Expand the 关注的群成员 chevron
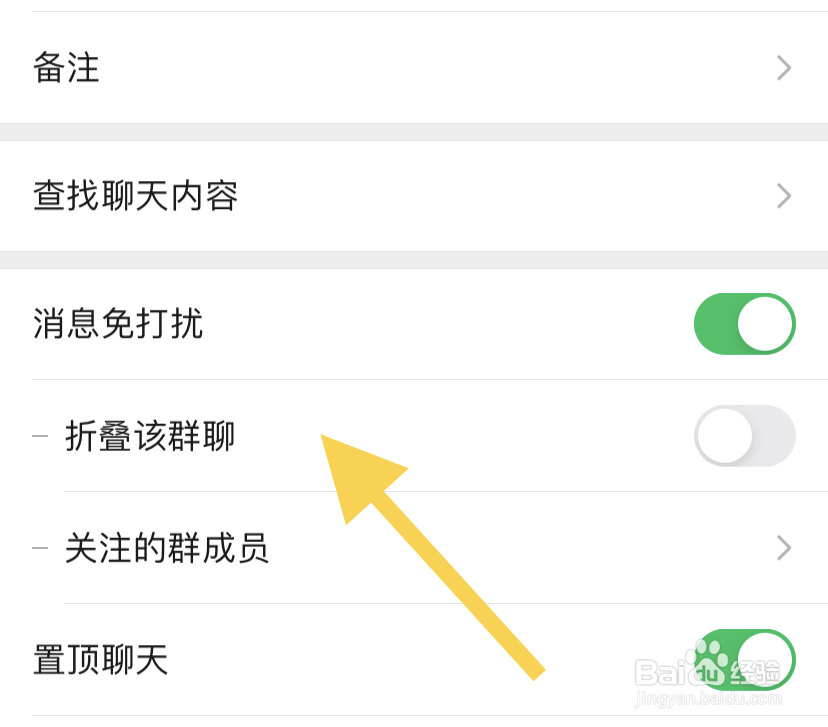Image resolution: width=828 pixels, height=727 pixels. click(784, 548)
